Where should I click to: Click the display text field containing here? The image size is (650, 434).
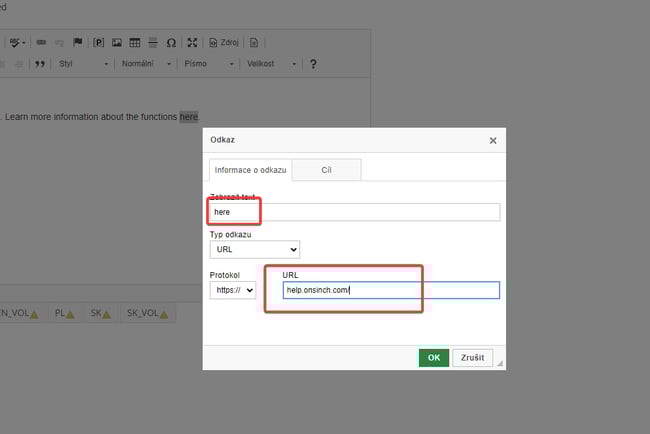click(354, 212)
